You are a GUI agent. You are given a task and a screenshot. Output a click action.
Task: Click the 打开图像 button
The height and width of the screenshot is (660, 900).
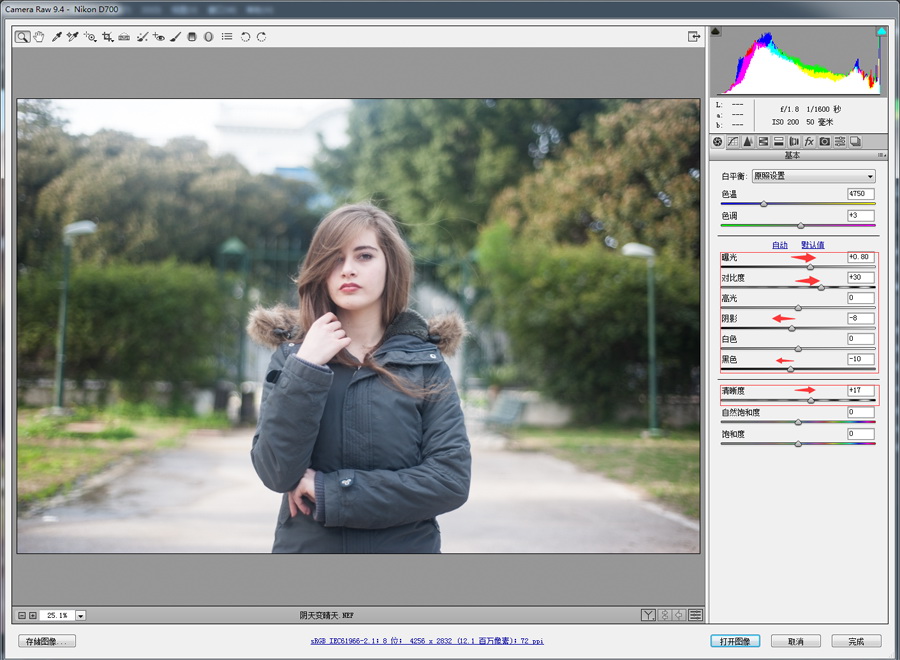point(734,641)
